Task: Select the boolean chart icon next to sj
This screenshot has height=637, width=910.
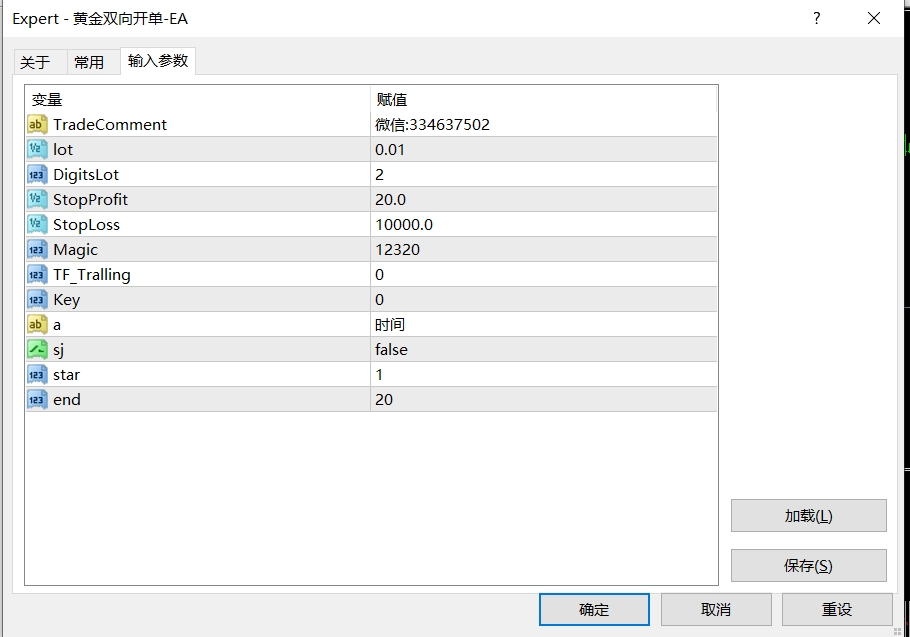Action: tap(38, 349)
